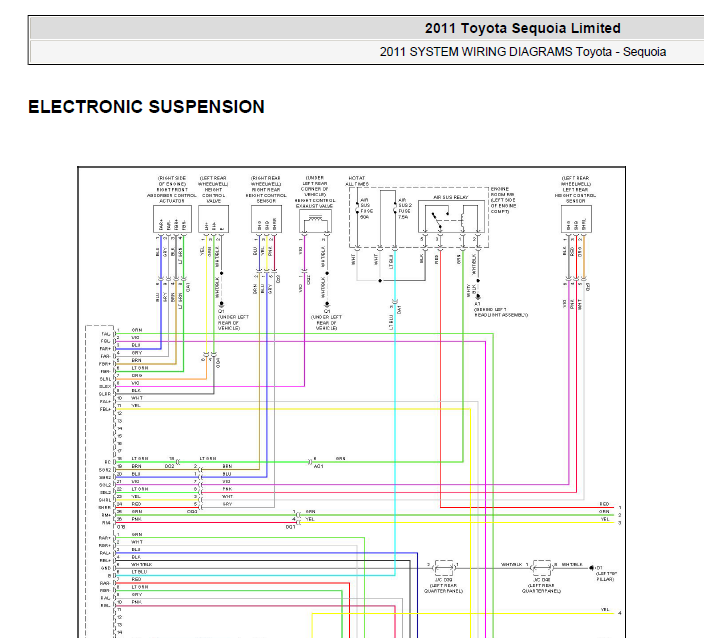Click the 'RED' wire label at off-page reference 1
Image resolution: width=704 pixels, height=638 pixels.
point(604,504)
